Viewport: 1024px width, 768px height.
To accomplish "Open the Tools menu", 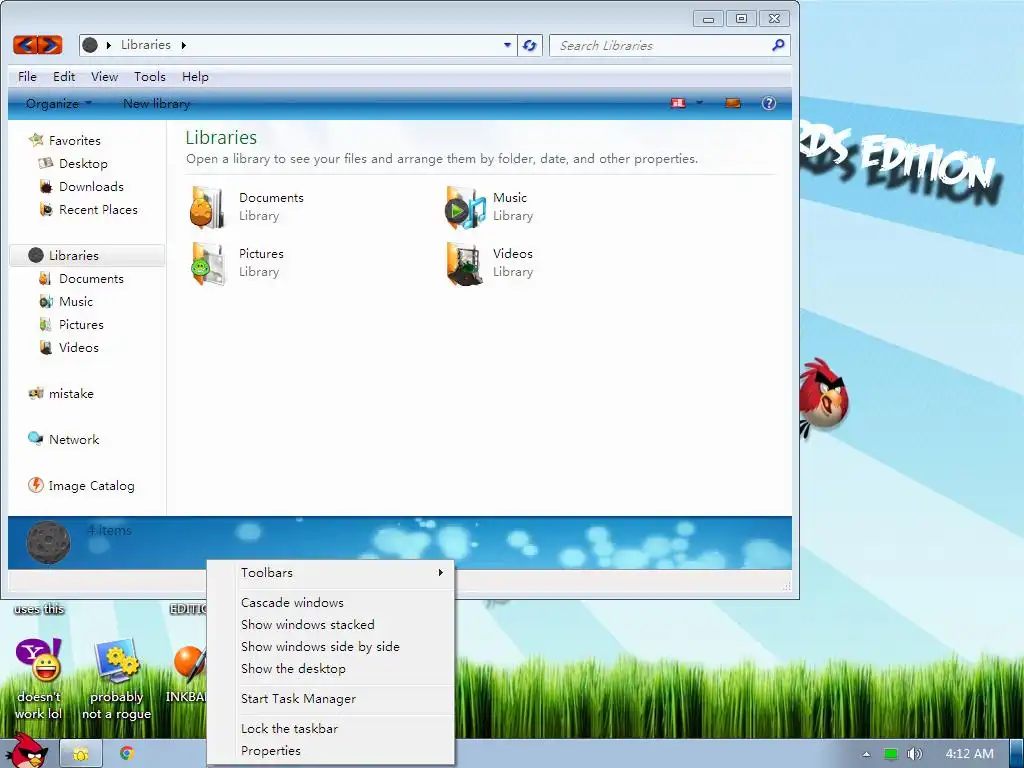I will (150, 76).
